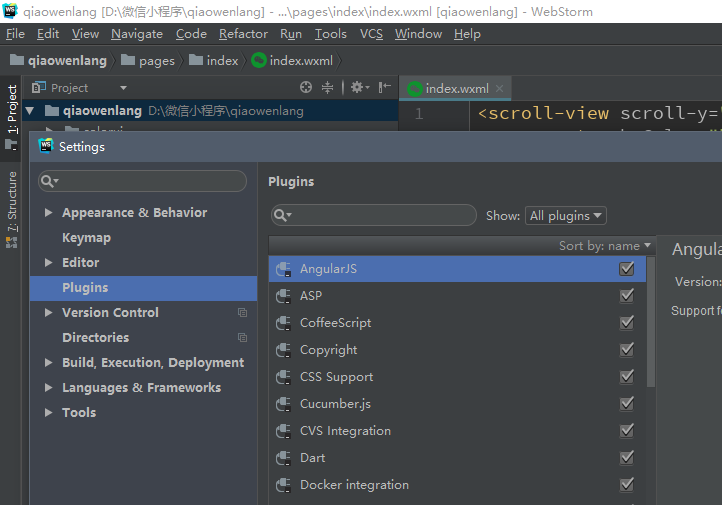Image resolution: width=722 pixels, height=505 pixels.
Task: Open the Tools menu in menu bar
Action: point(331,34)
